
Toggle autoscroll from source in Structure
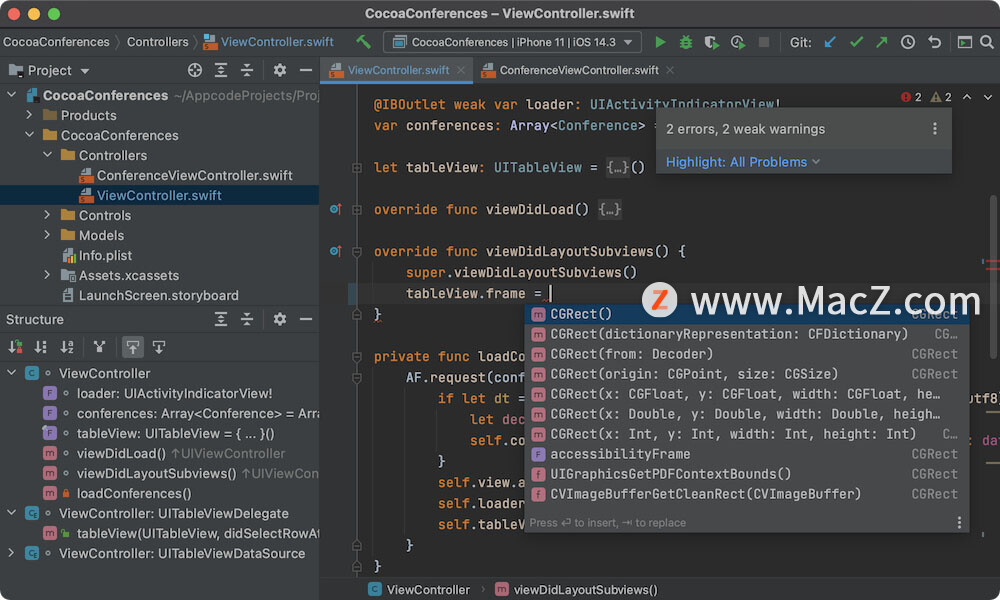point(159,347)
